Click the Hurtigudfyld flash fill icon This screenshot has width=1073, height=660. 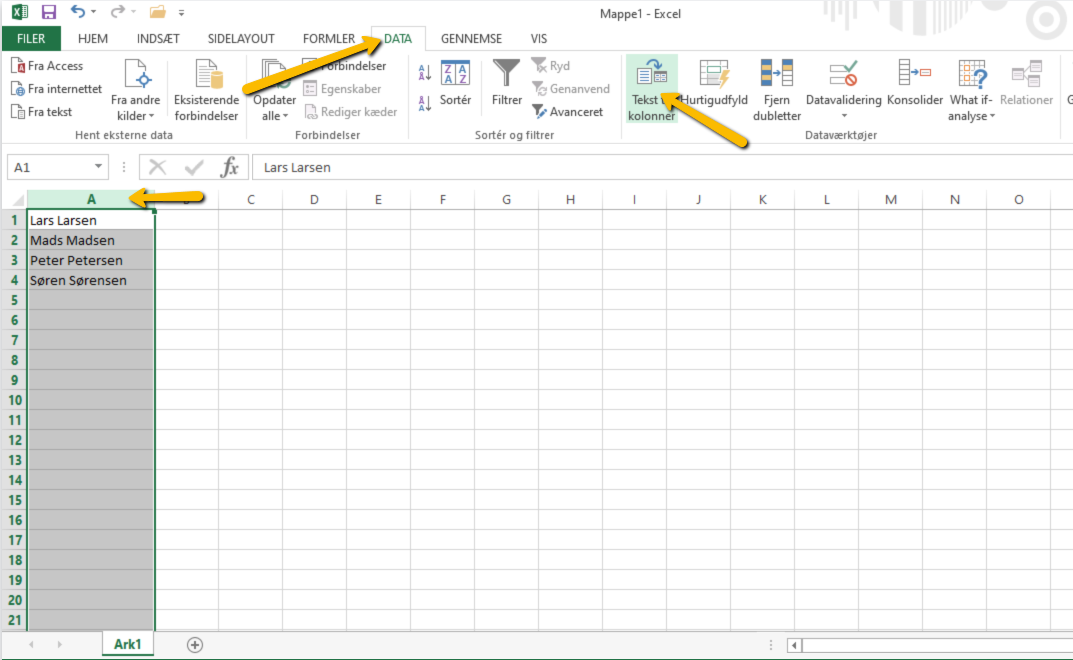[x=714, y=74]
